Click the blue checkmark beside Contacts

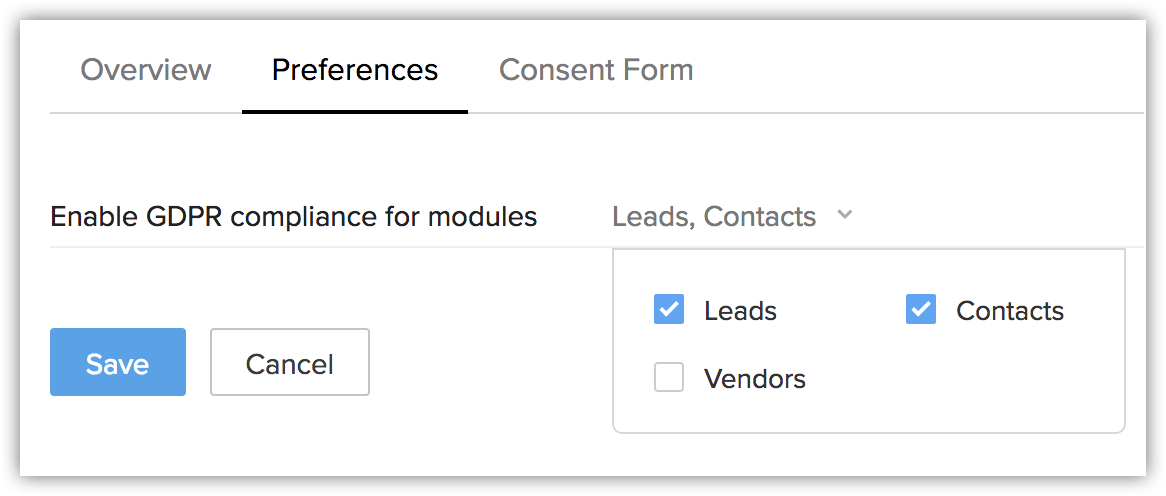click(921, 310)
